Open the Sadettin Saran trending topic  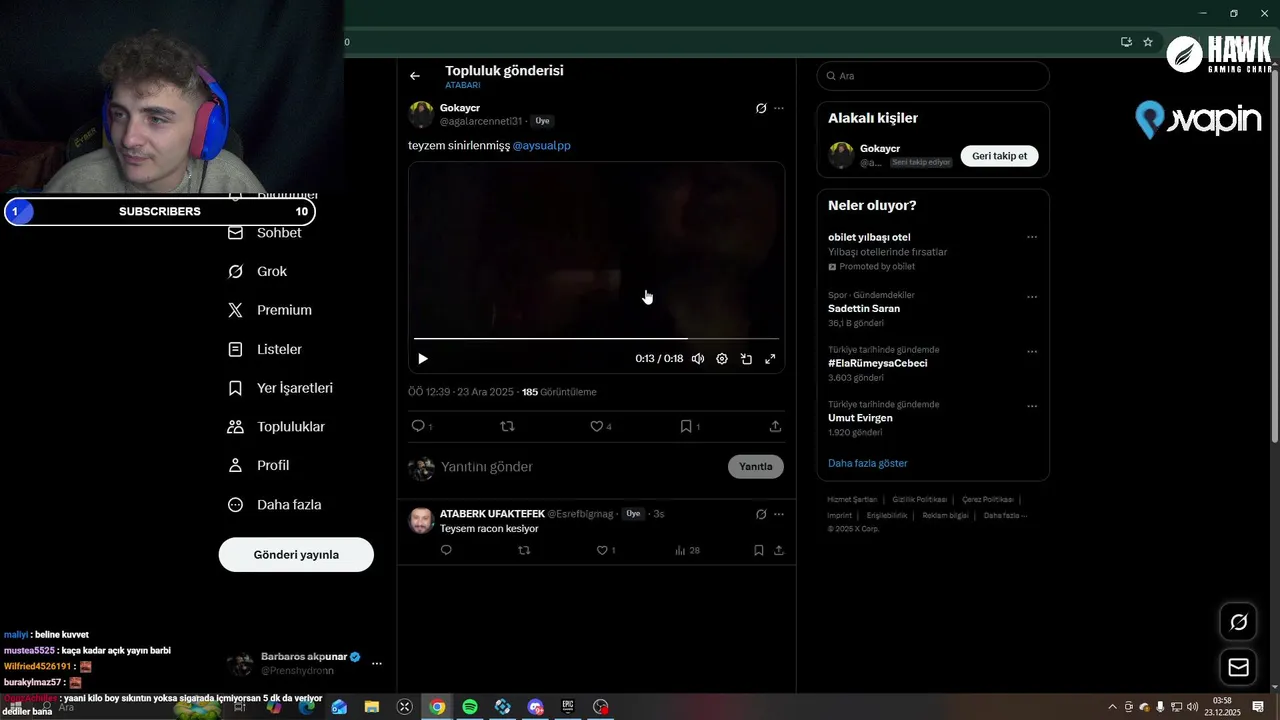[x=864, y=309]
